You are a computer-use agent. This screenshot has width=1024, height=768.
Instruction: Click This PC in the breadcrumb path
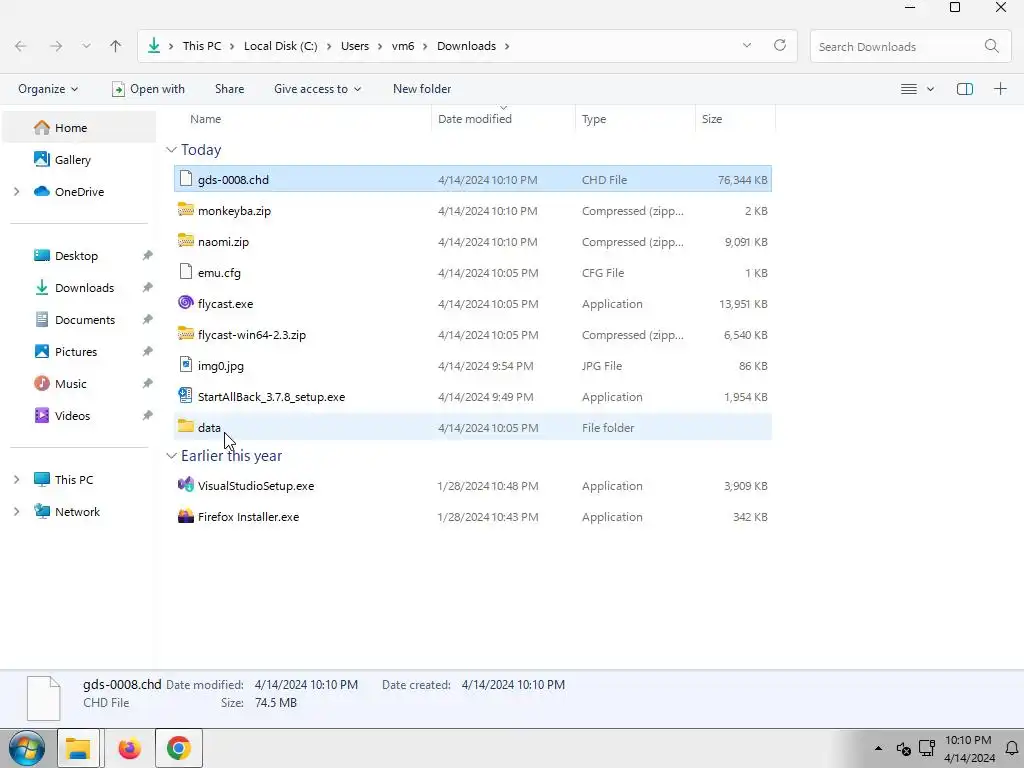[202, 46]
